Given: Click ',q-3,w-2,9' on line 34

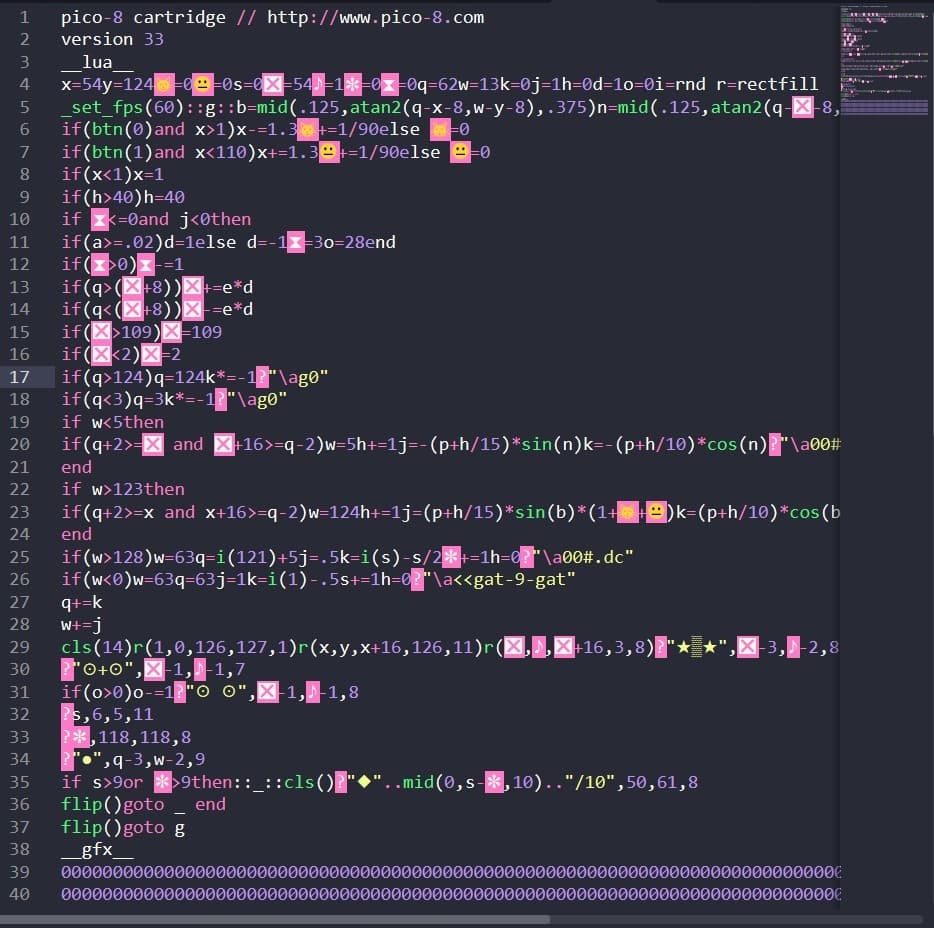Looking at the screenshot, I should (x=154, y=759).
